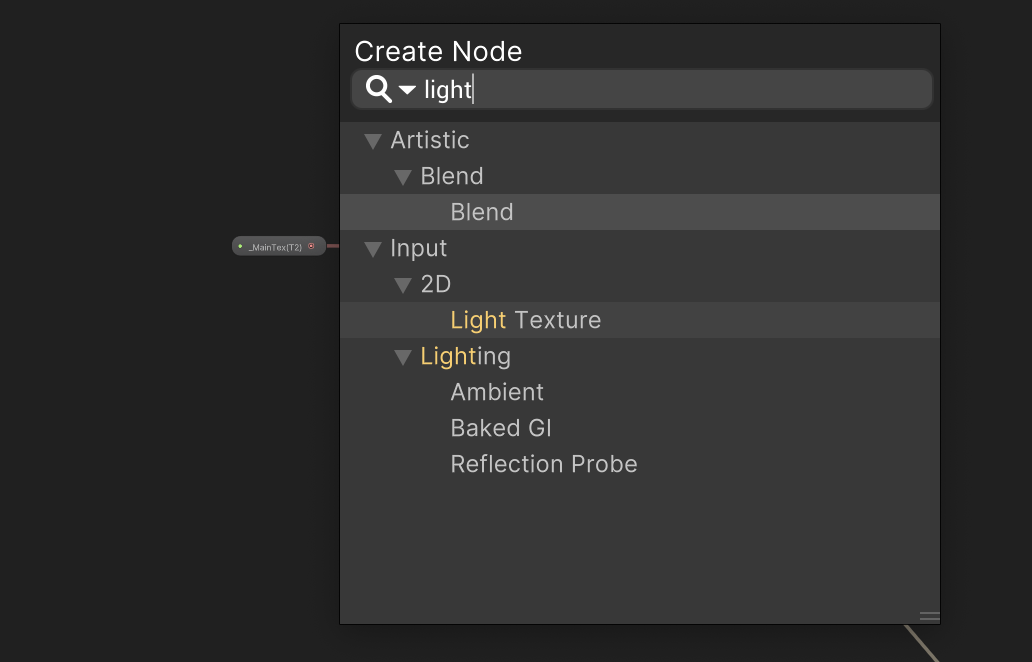Click the magnifying glass search icon
The width and height of the screenshot is (1032, 662).
pyautogui.click(x=376, y=89)
